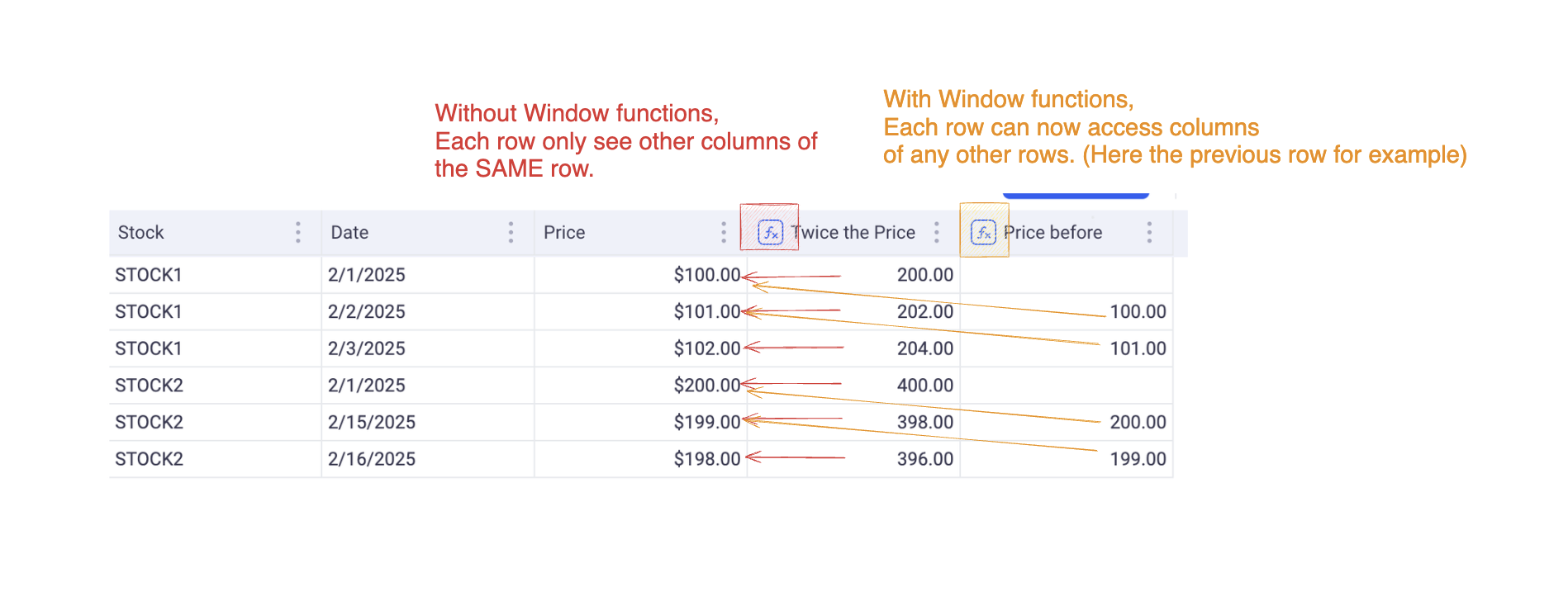The width and height of the screenshot is (1568, 606).
Task: Select the $102.00 price cell
Action: (706, 348)
